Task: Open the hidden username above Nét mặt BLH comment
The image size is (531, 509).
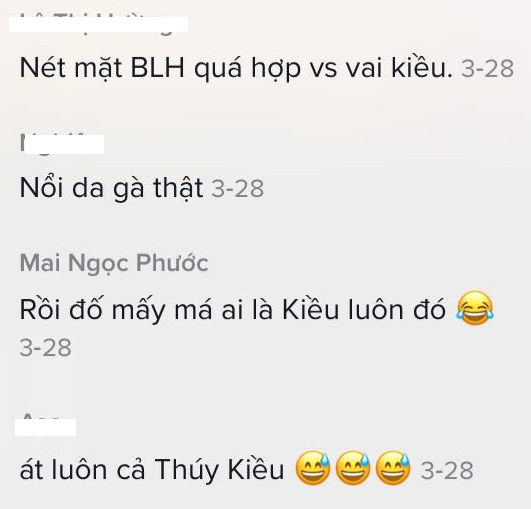Action: pos(98,24)
